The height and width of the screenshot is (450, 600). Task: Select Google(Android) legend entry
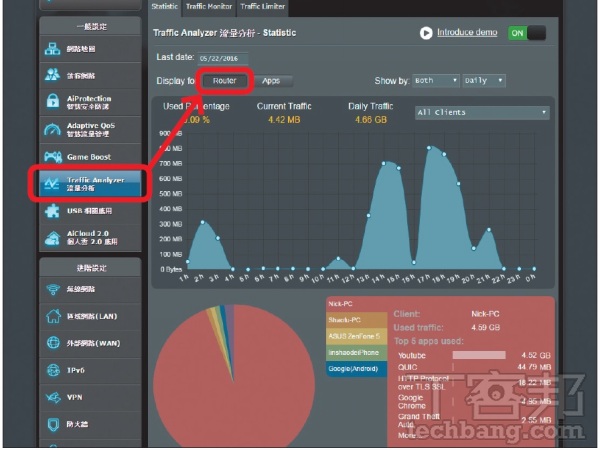356,369
